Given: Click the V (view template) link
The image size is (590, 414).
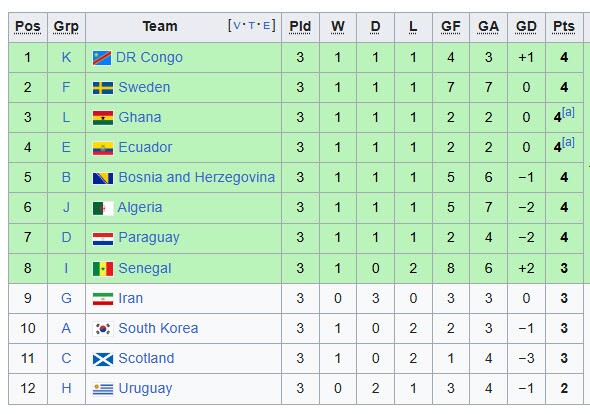Looking at the screenshot, I should [x=237, y=26].
